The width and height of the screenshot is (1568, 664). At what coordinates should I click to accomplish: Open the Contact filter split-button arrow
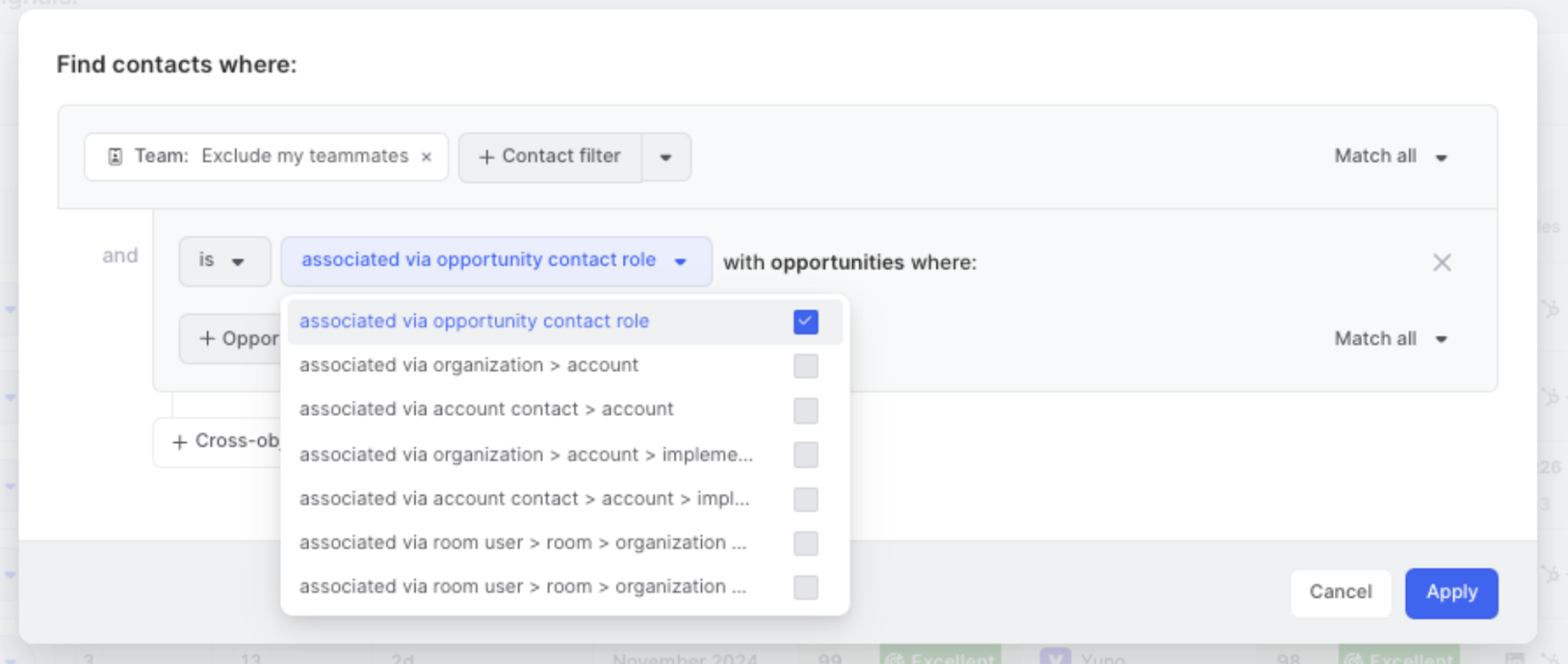(x=666, y=157)
